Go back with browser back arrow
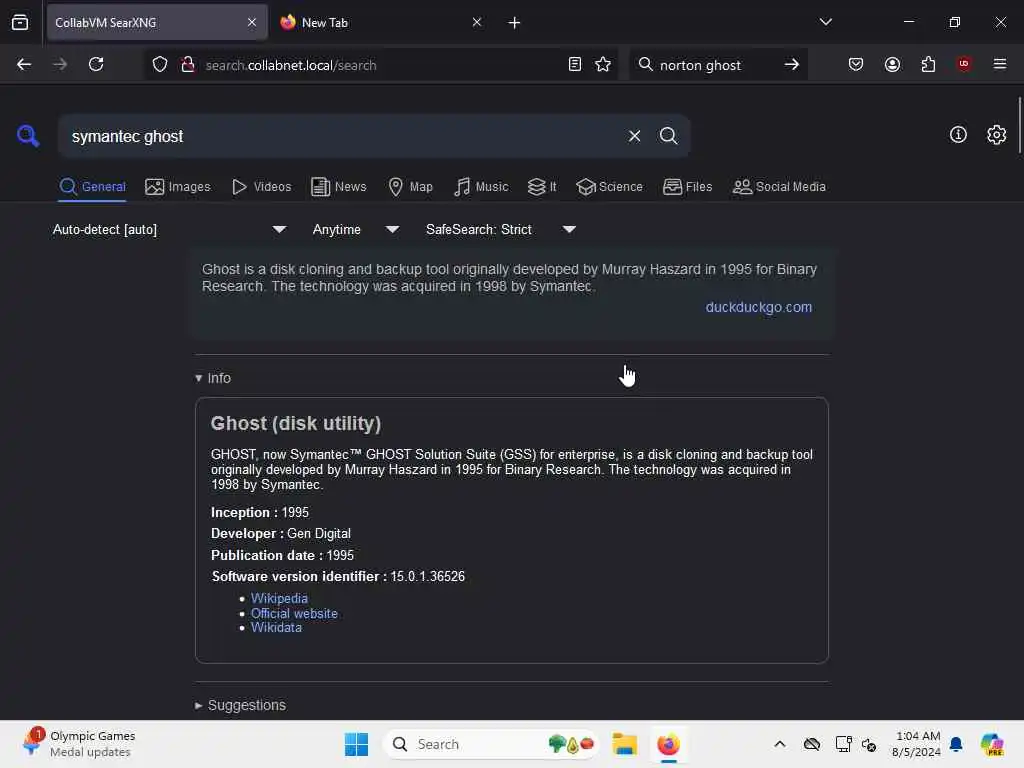 (24, 64)
